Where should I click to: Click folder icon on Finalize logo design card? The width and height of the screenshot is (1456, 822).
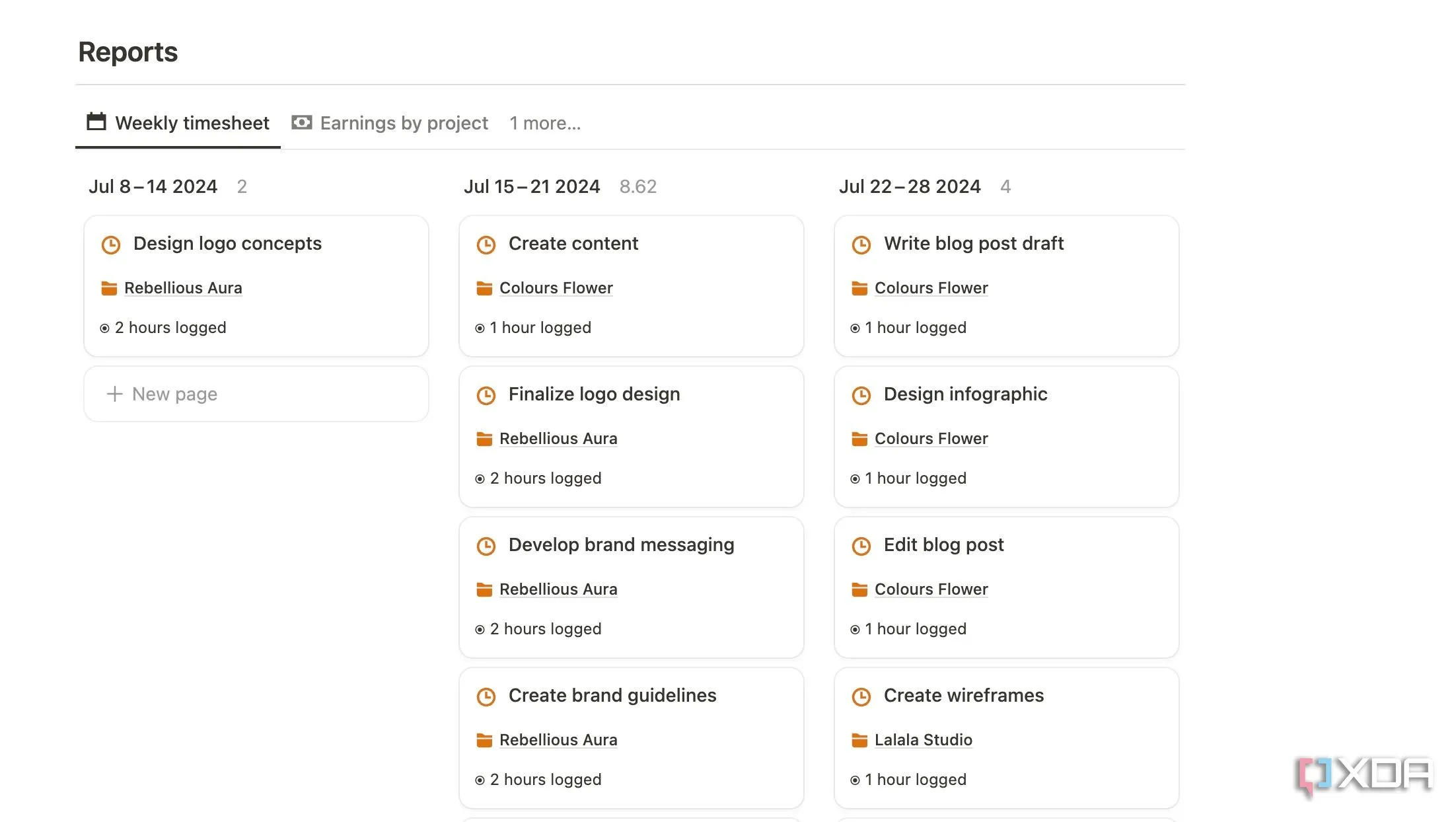click(x=484, y=439)
